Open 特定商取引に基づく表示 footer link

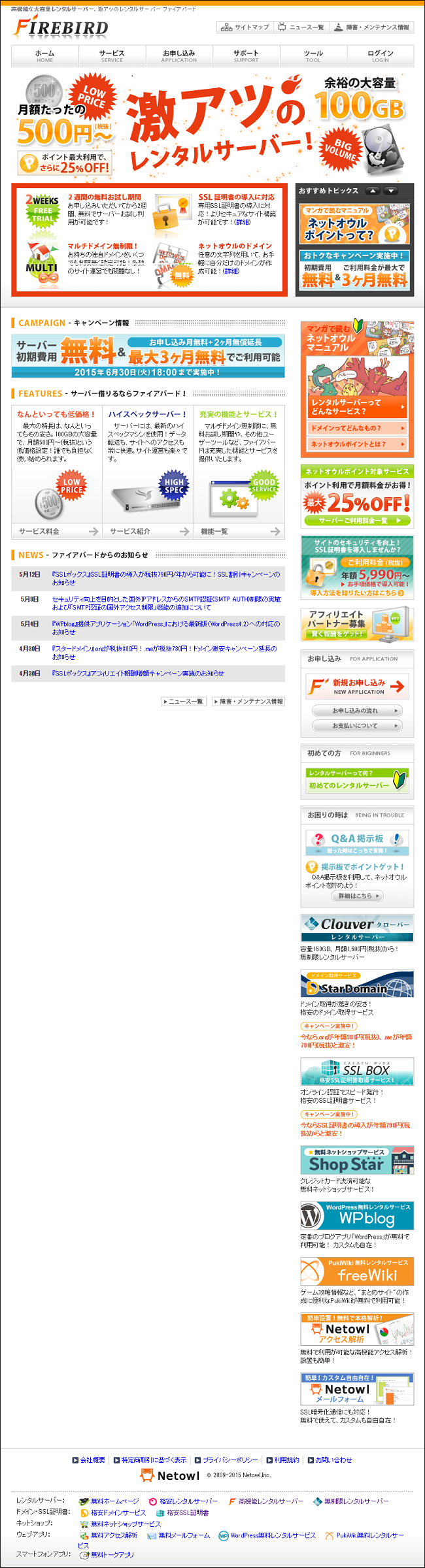click(150, 1460)
